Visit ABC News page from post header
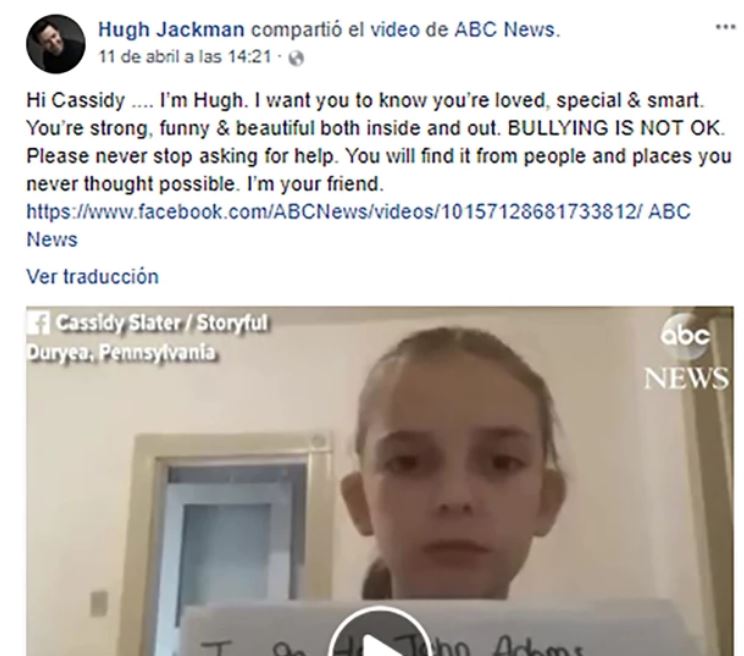744x656 pixels. (x=505, y=30)
